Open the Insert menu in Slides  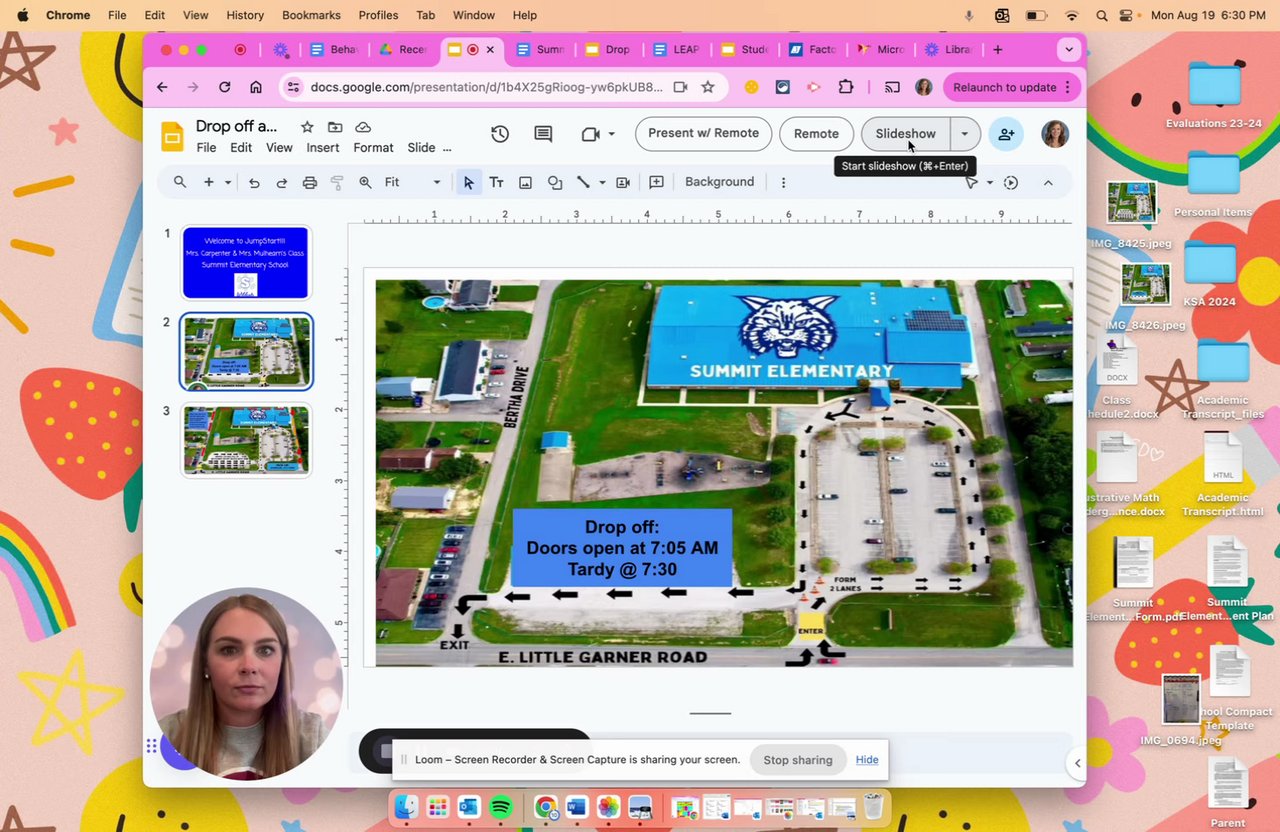(x=323, y=148)
